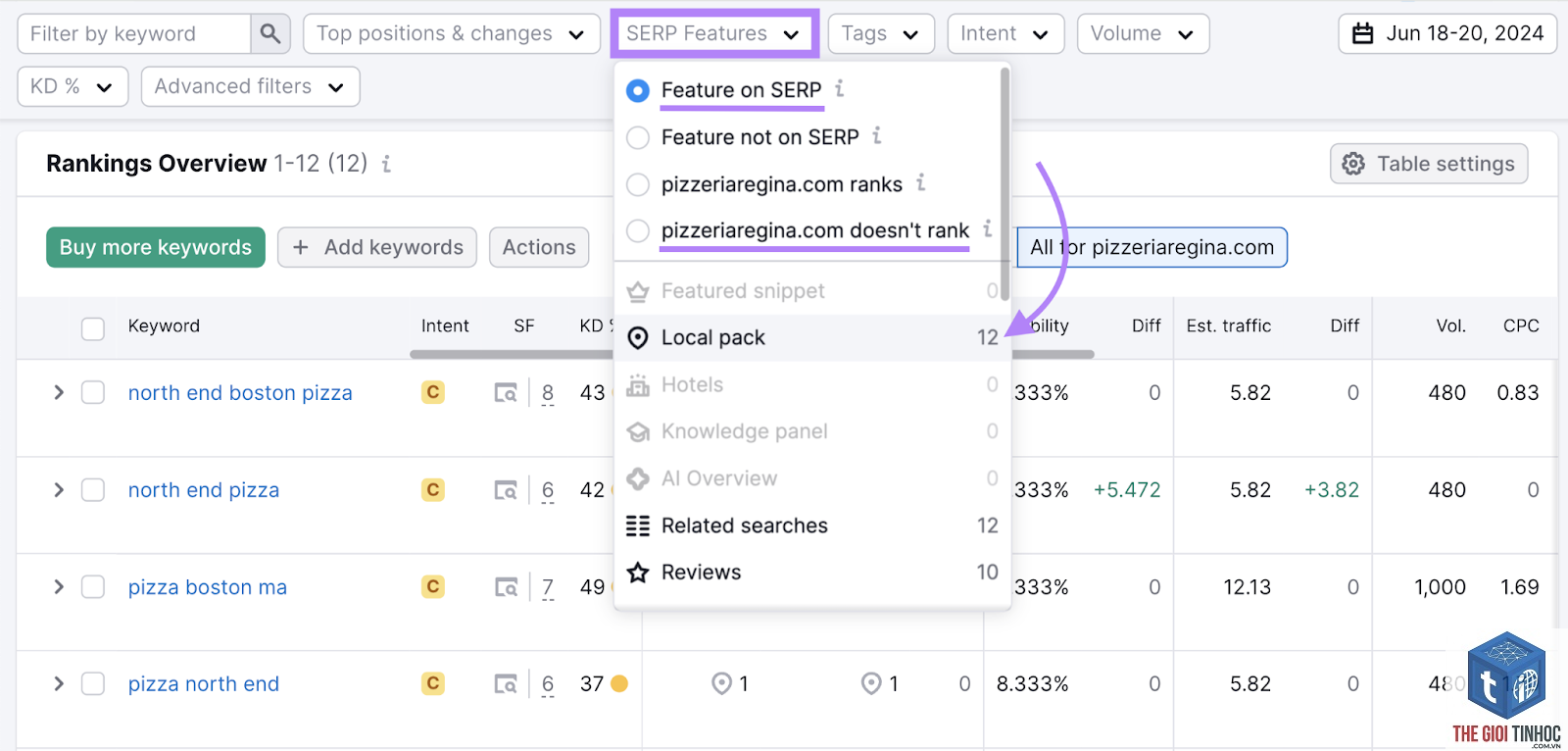
Task: Select pizzeriaregina.com ranks radio option
Action: pos(638,184)
